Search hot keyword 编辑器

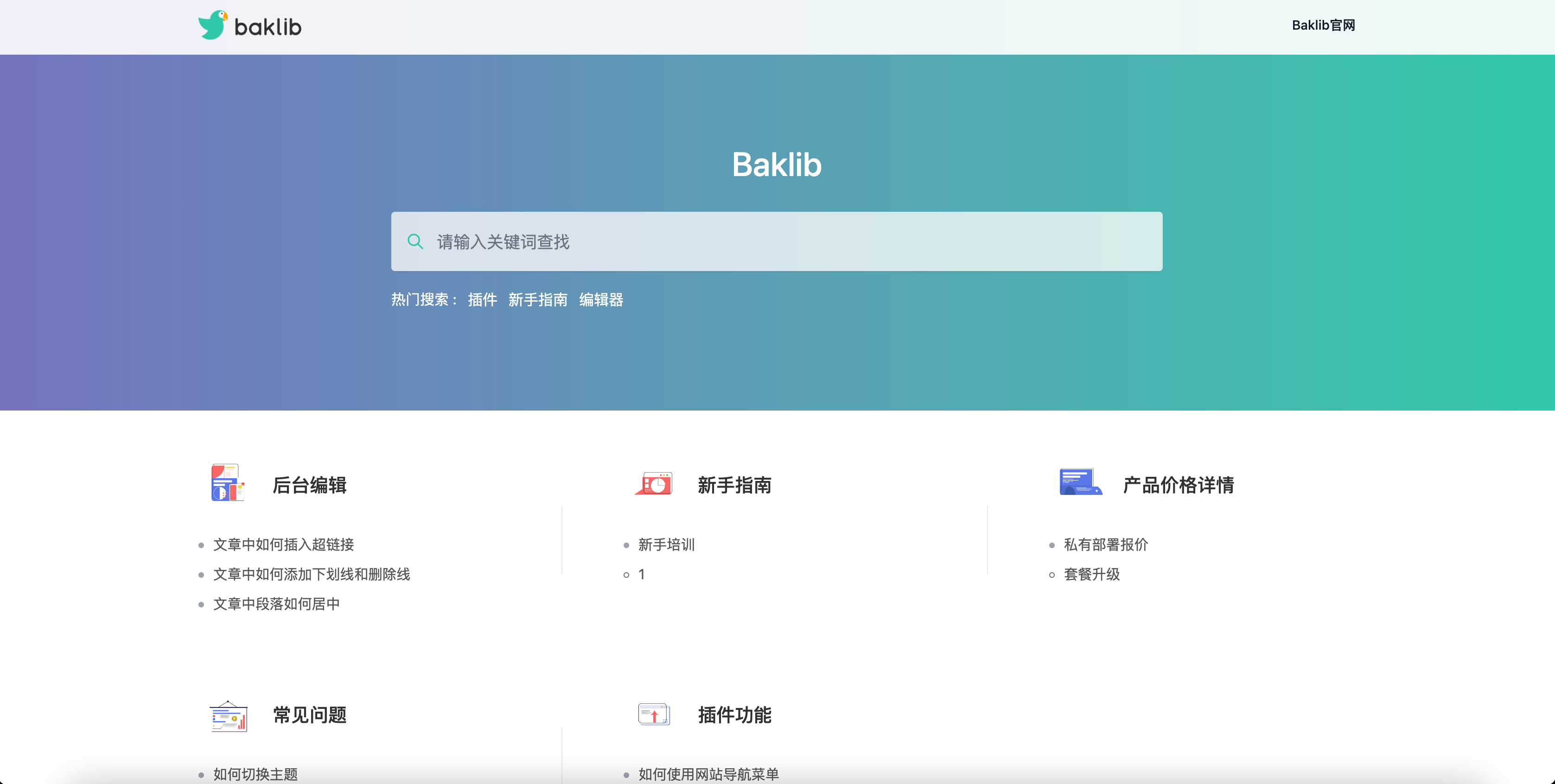[601, 300]
